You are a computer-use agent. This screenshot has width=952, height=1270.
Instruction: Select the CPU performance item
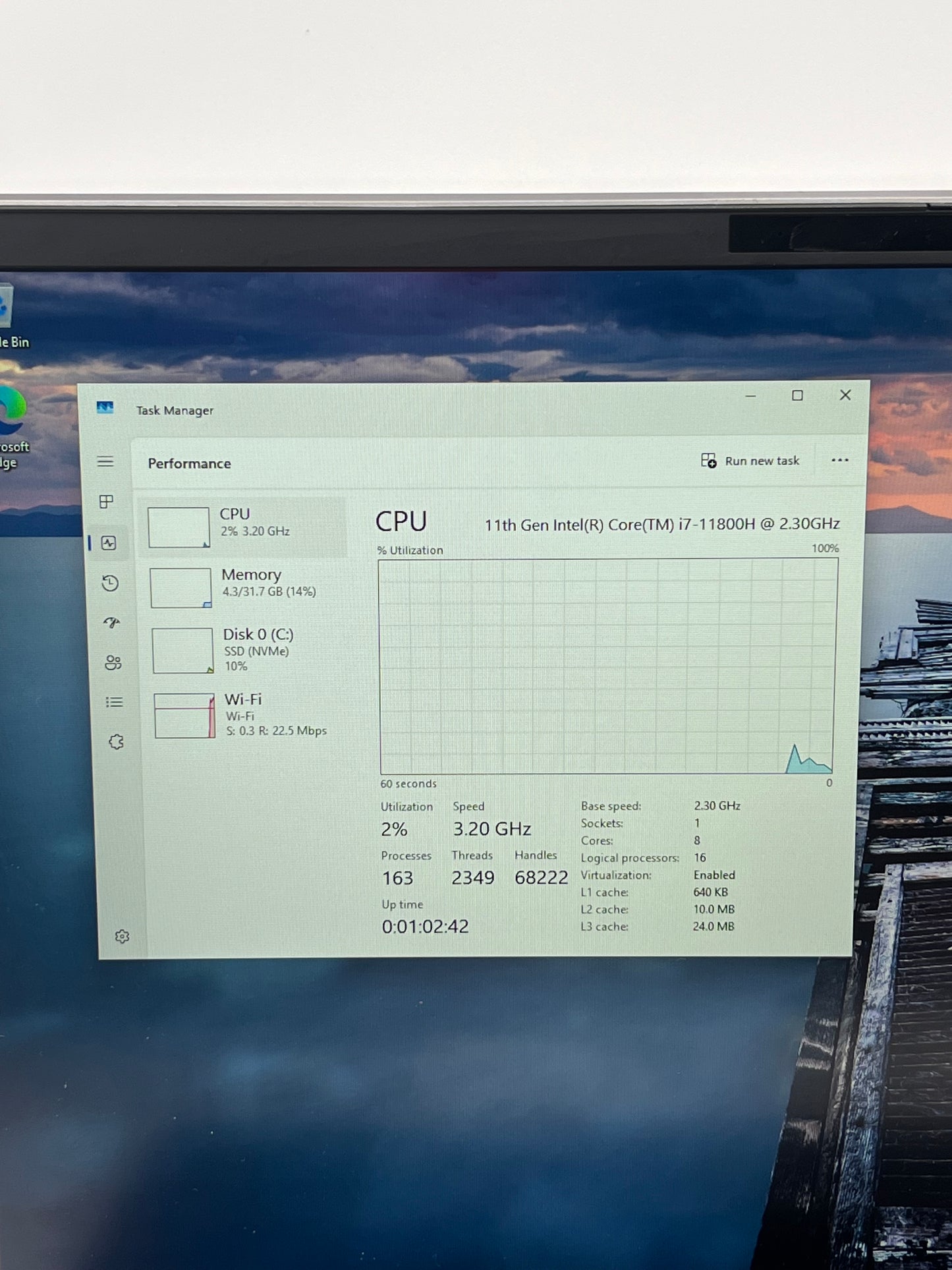(242, 527)
